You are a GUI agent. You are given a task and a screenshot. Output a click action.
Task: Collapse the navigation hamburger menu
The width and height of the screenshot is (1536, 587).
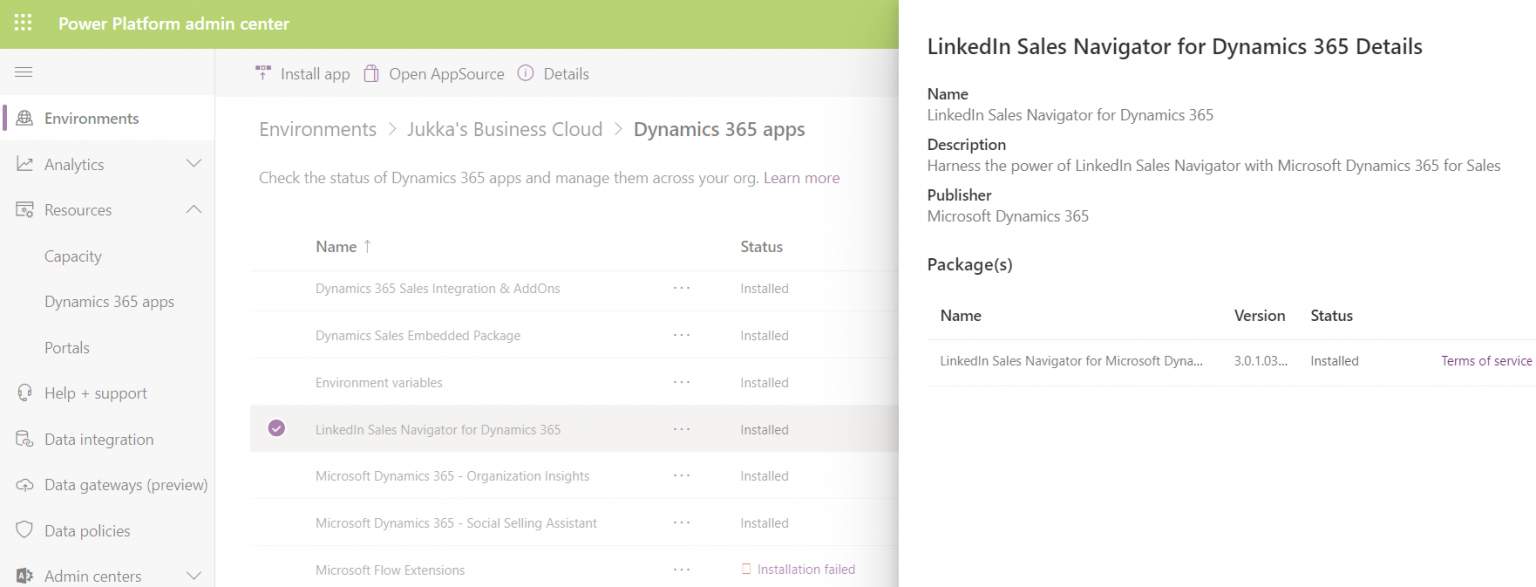[x=23, y=72]
